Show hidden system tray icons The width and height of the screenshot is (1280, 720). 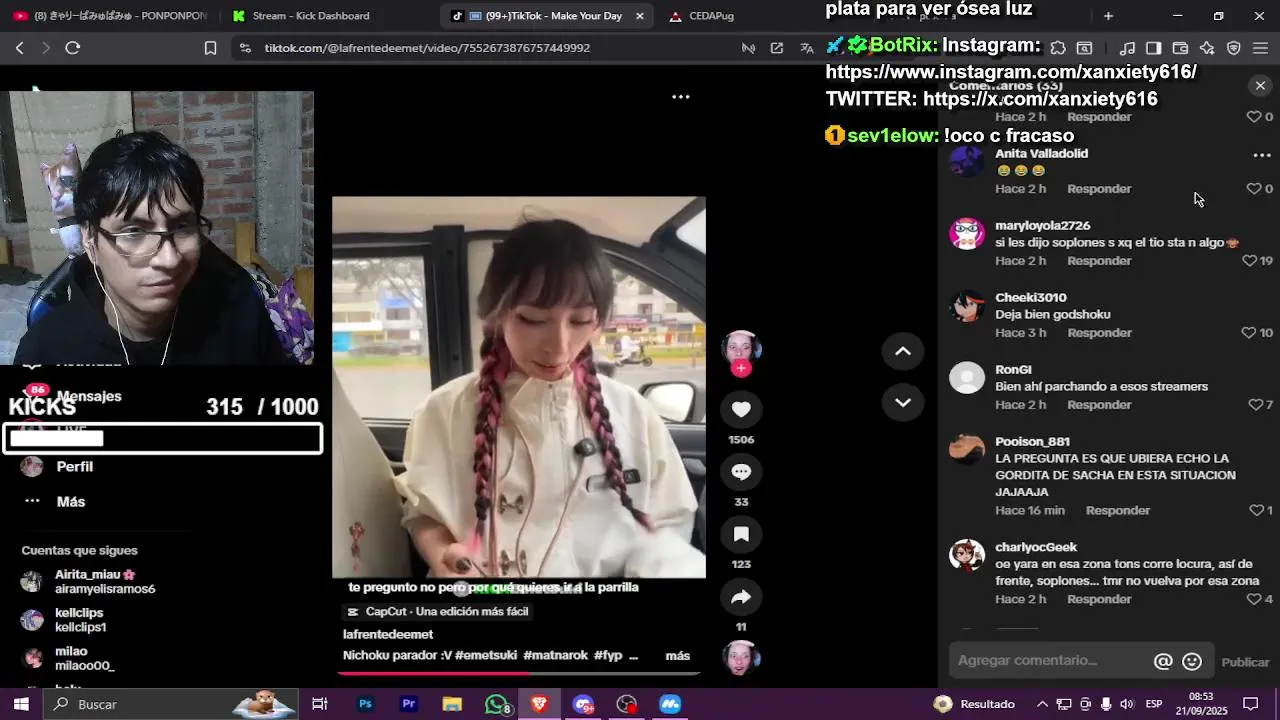[1042, 704]
